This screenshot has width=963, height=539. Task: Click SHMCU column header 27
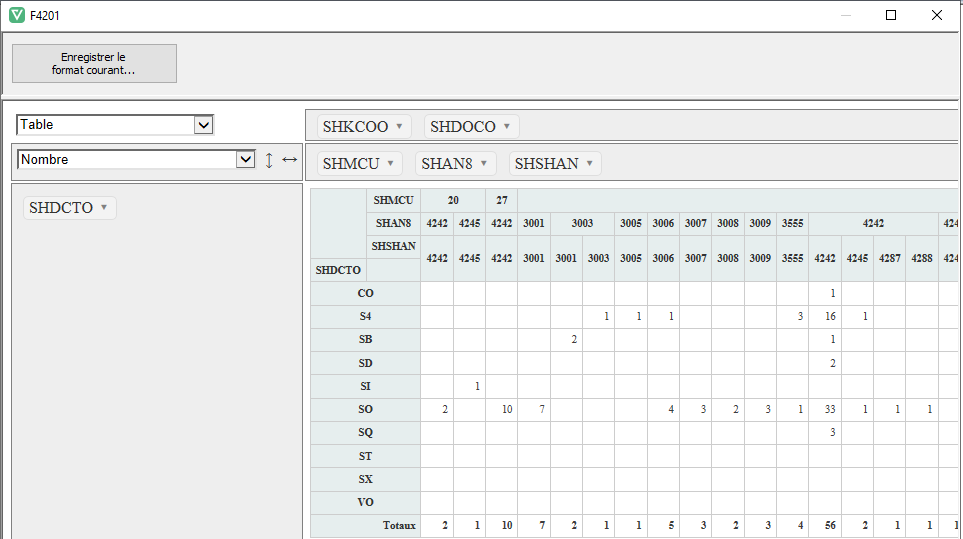[x=502, y=200]
